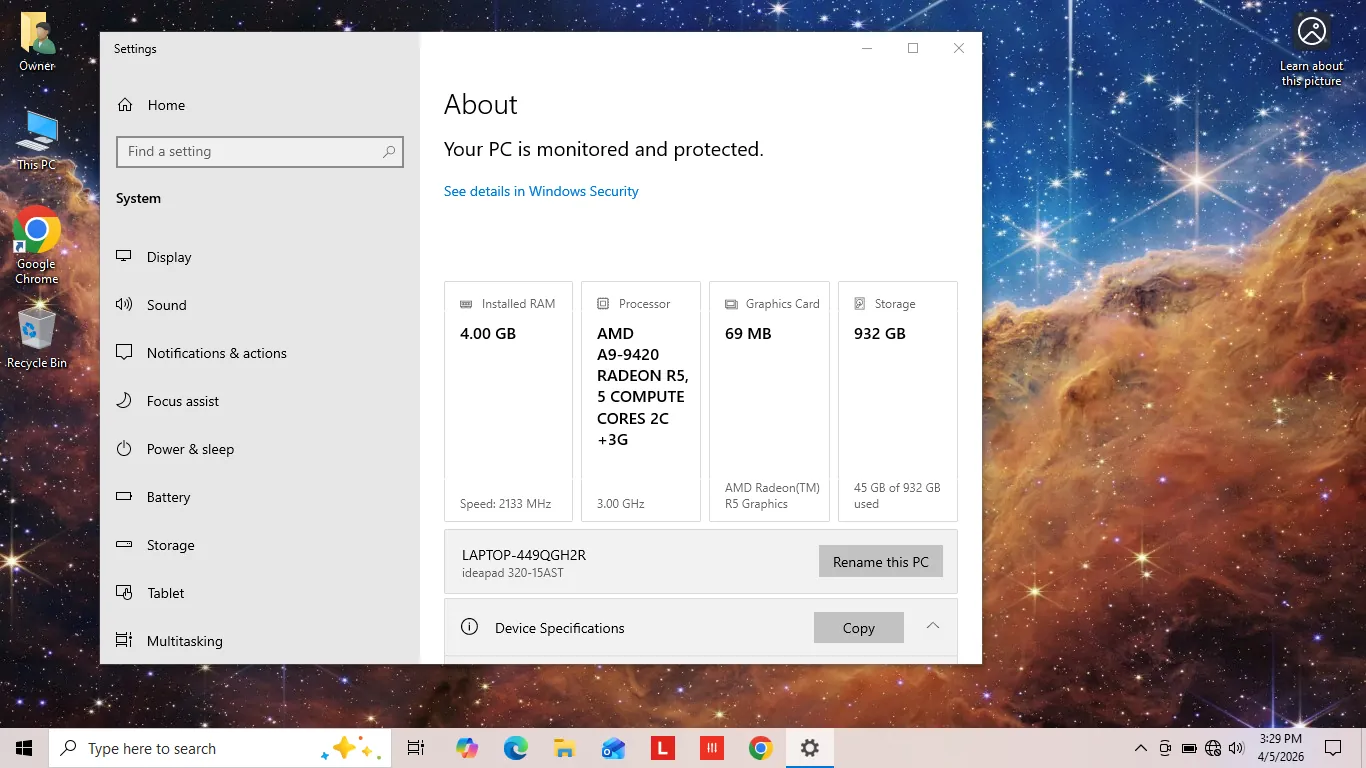Click the Home icon in Settings sidebar
Image resolution: width=1366 pixels, height=768 pixels.
coord(125,105)
